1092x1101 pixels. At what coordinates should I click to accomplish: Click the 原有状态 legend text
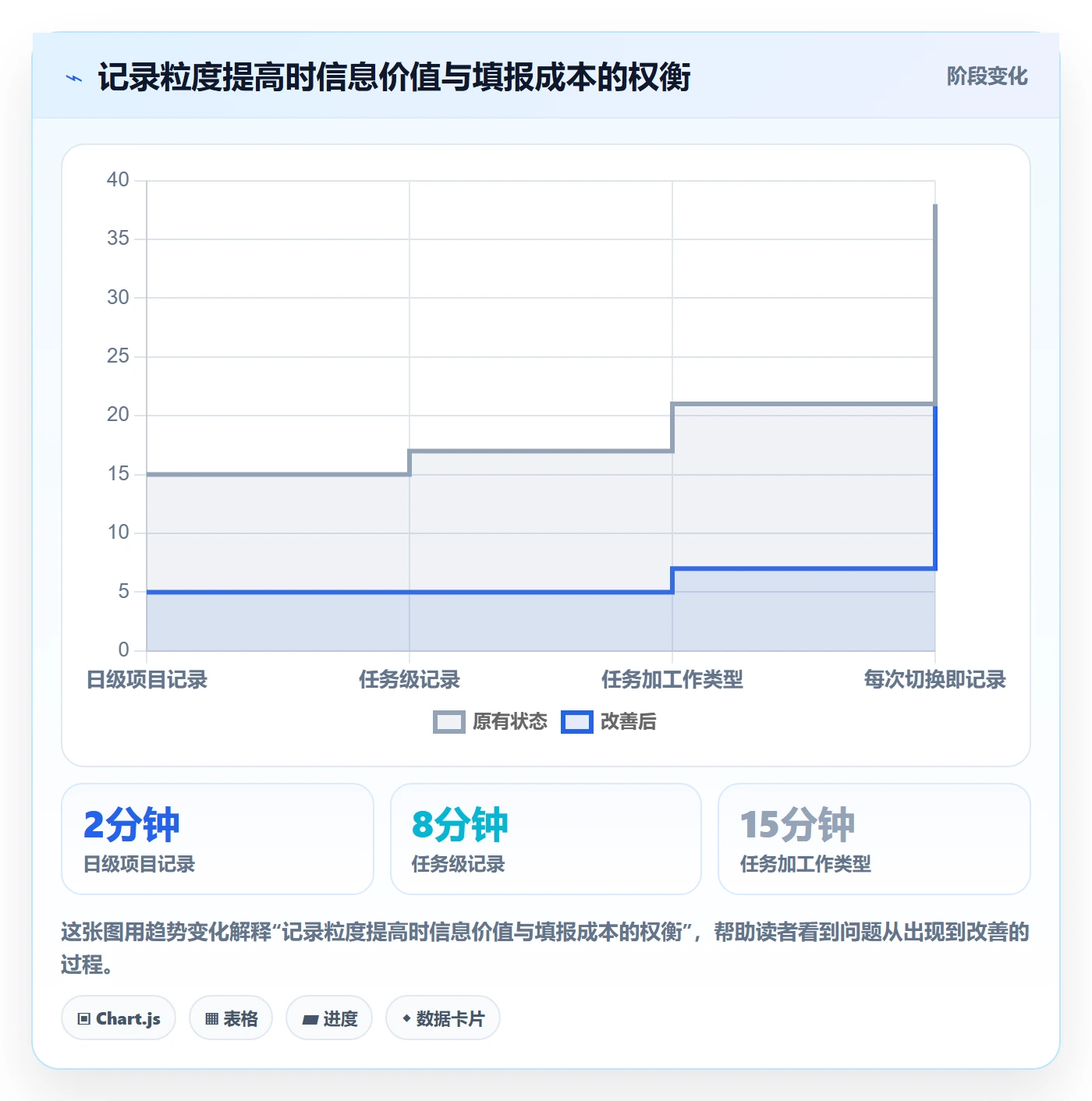tap(510, 722)
